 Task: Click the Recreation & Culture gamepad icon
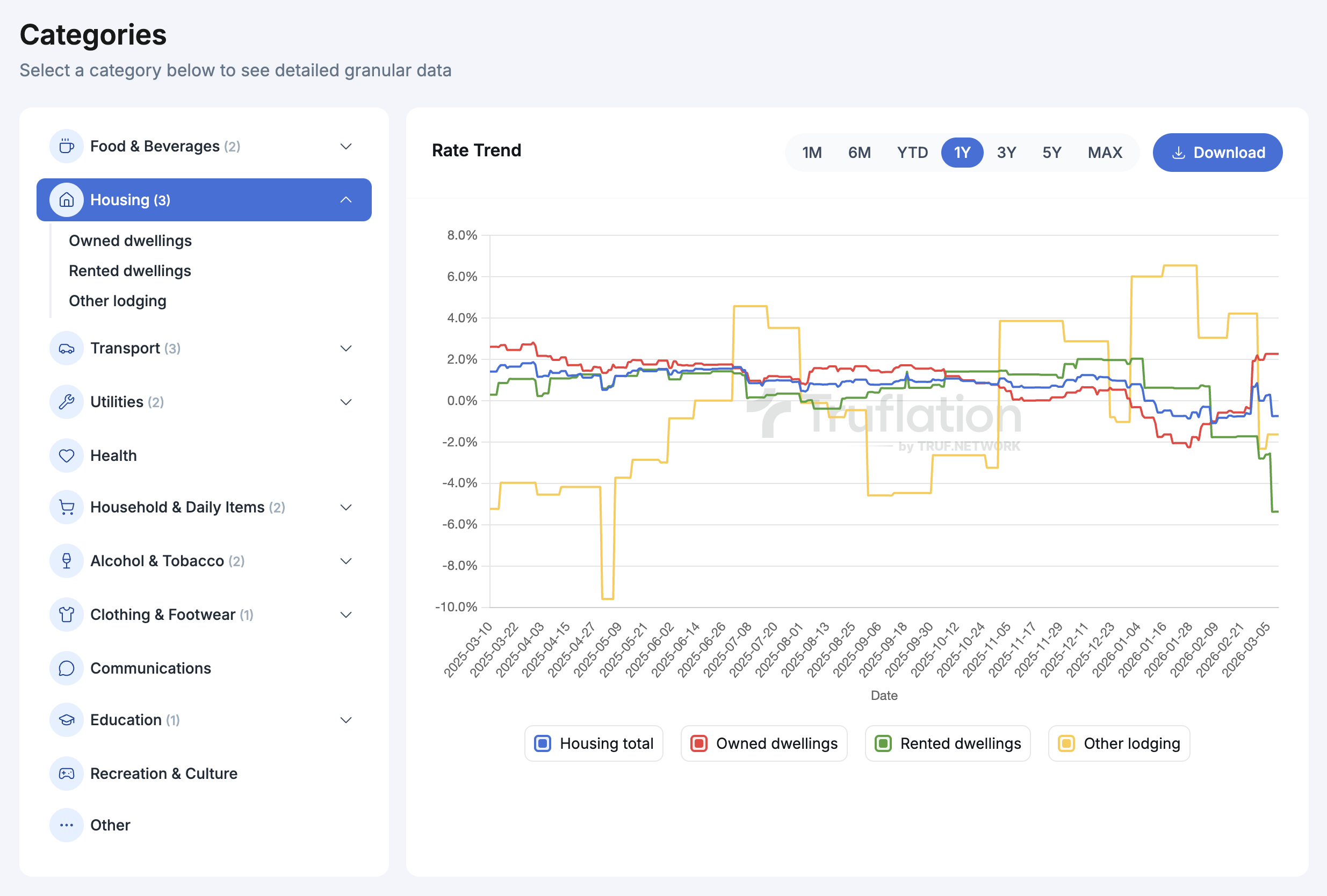66,773
